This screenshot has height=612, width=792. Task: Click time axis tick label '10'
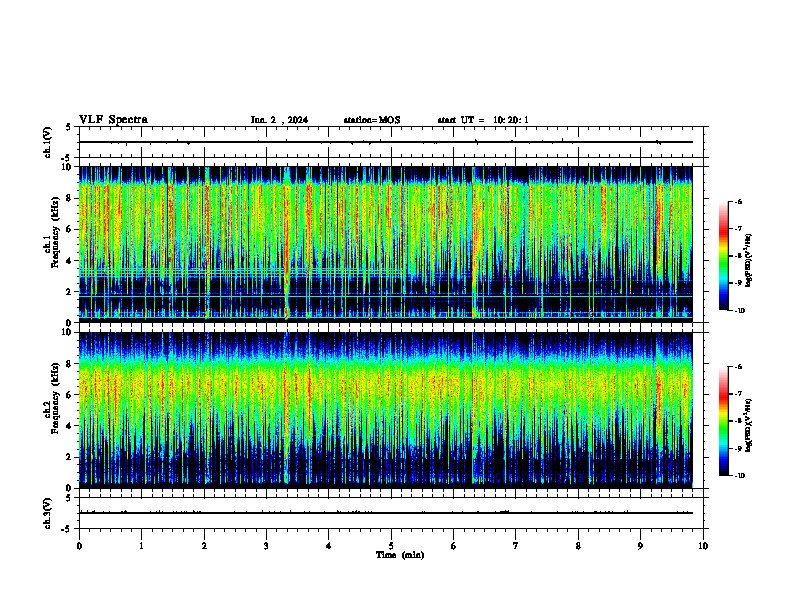coord(703,546)
